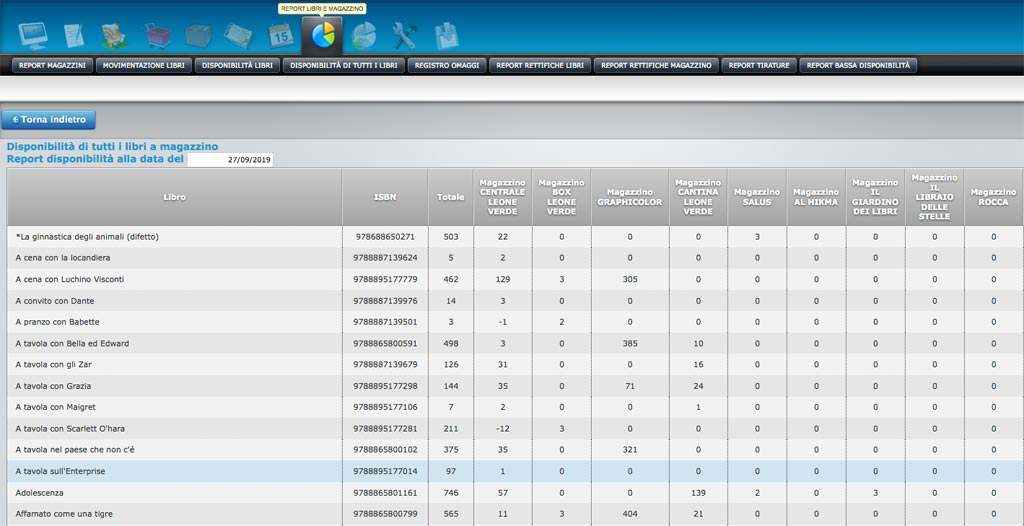Select row A pranzo con Babette
The image size is (1024, 526).
pyautogui.click(x=515, y=322)
